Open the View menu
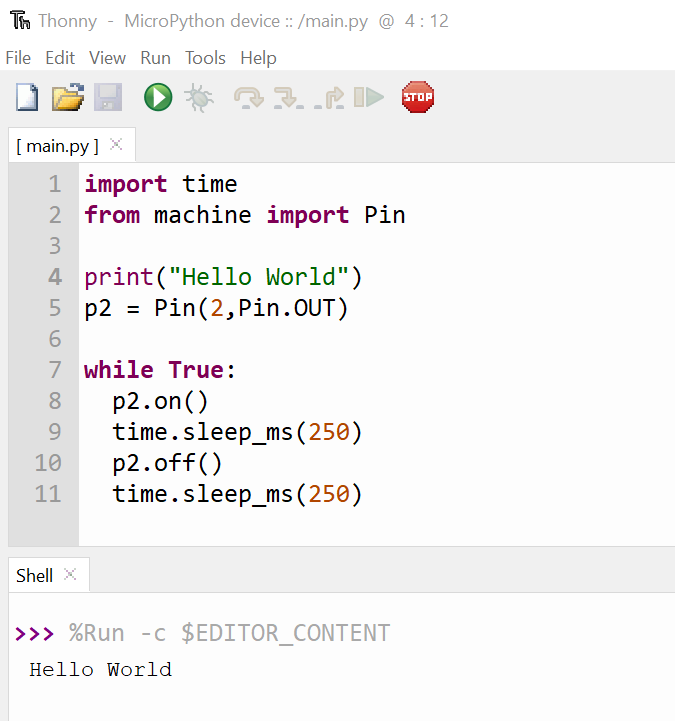Viewport: 675px width, 721px height. 107,58
